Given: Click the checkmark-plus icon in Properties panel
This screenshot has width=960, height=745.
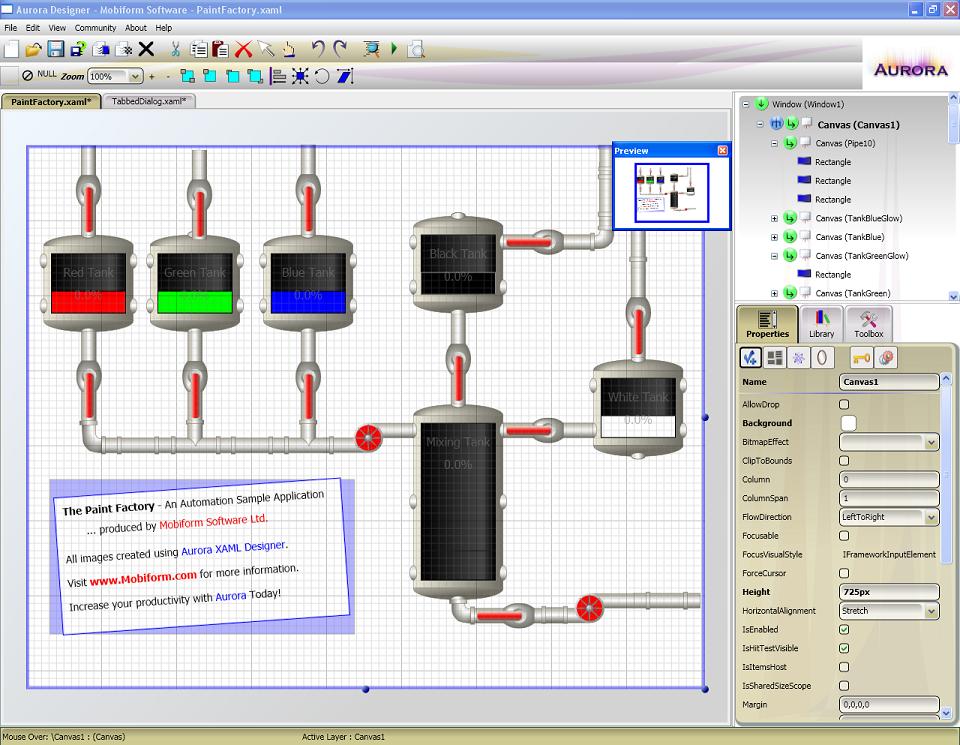Looking at the screenshot, I should tap(751, 358).
